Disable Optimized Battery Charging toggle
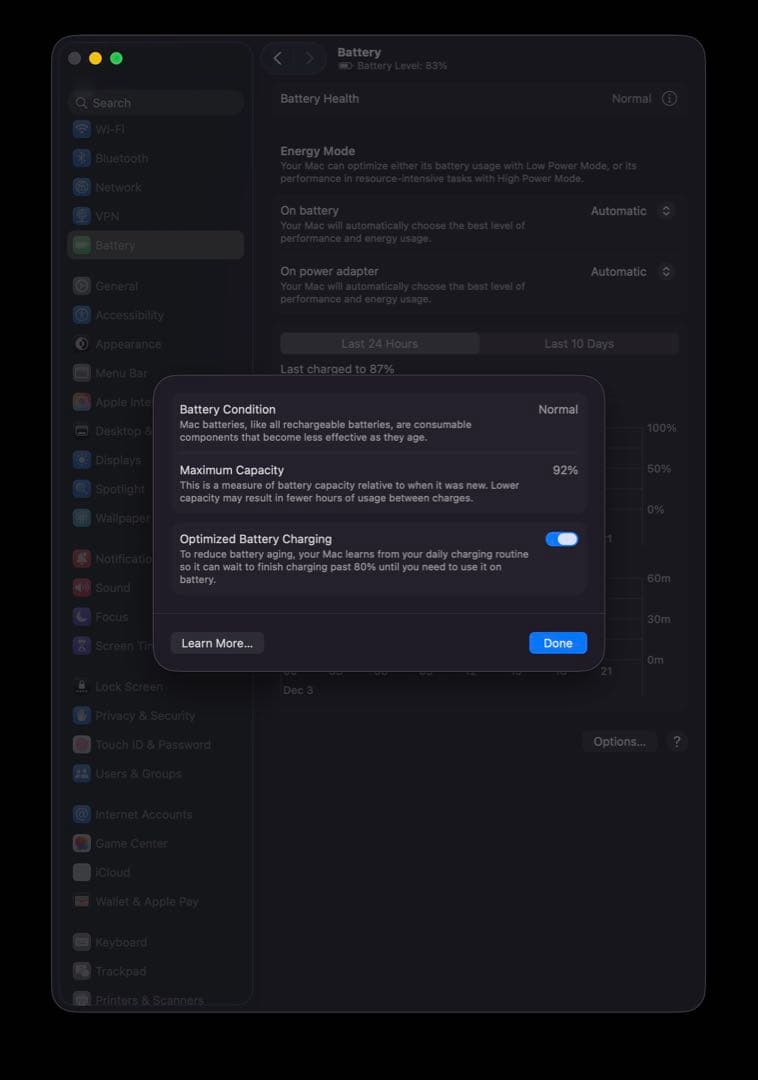The image size is (758, 1080). 561,539
